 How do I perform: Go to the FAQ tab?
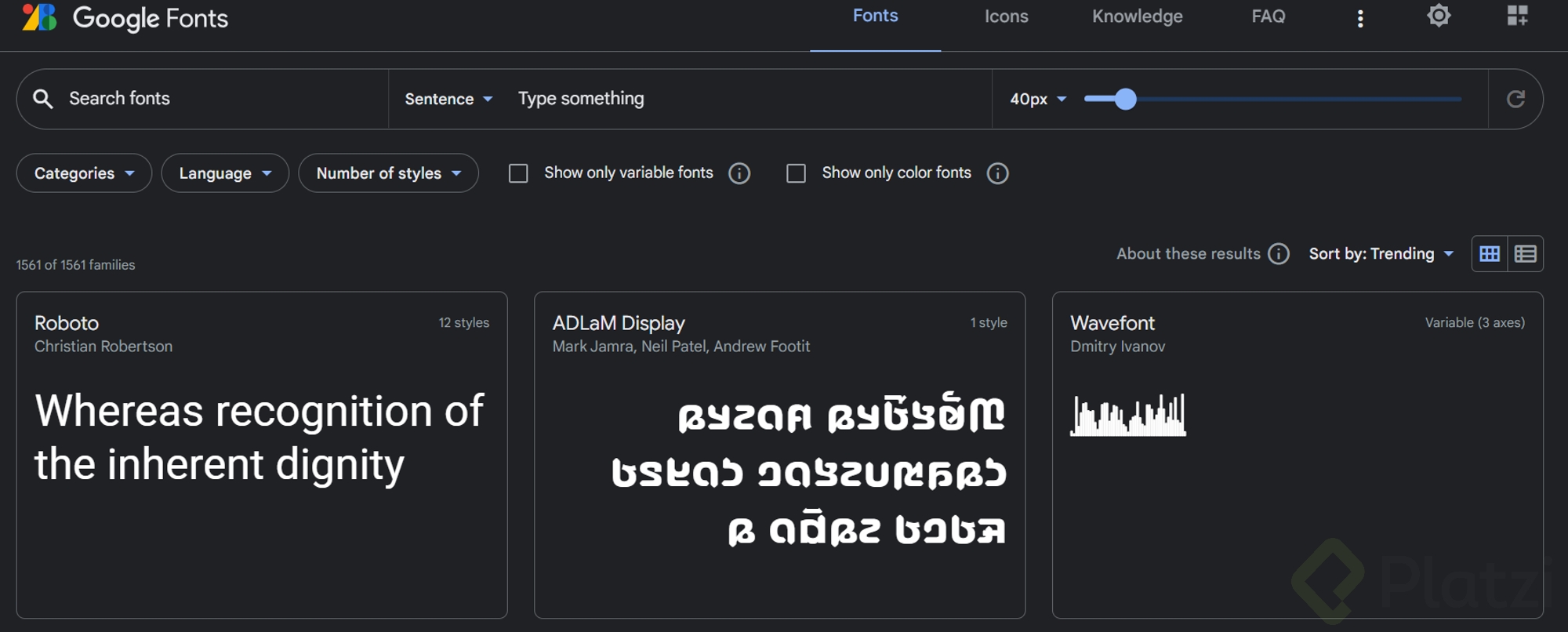[x=1268, y=16]
